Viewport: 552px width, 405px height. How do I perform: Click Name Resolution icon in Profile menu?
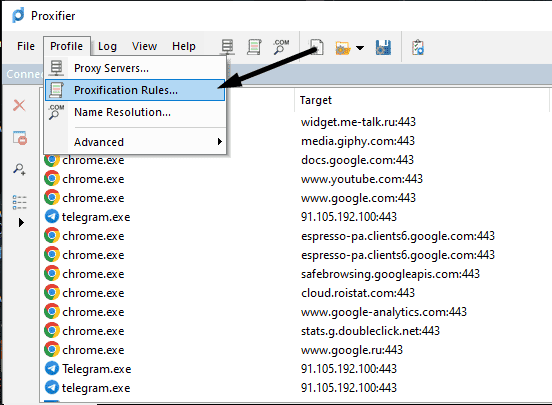(56, 112)
